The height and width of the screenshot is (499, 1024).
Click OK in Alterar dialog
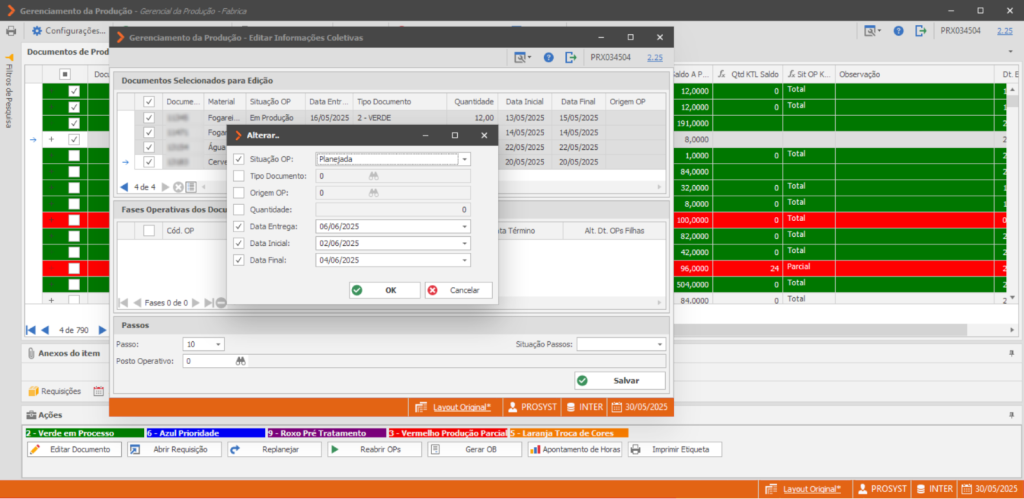[385, 290]
